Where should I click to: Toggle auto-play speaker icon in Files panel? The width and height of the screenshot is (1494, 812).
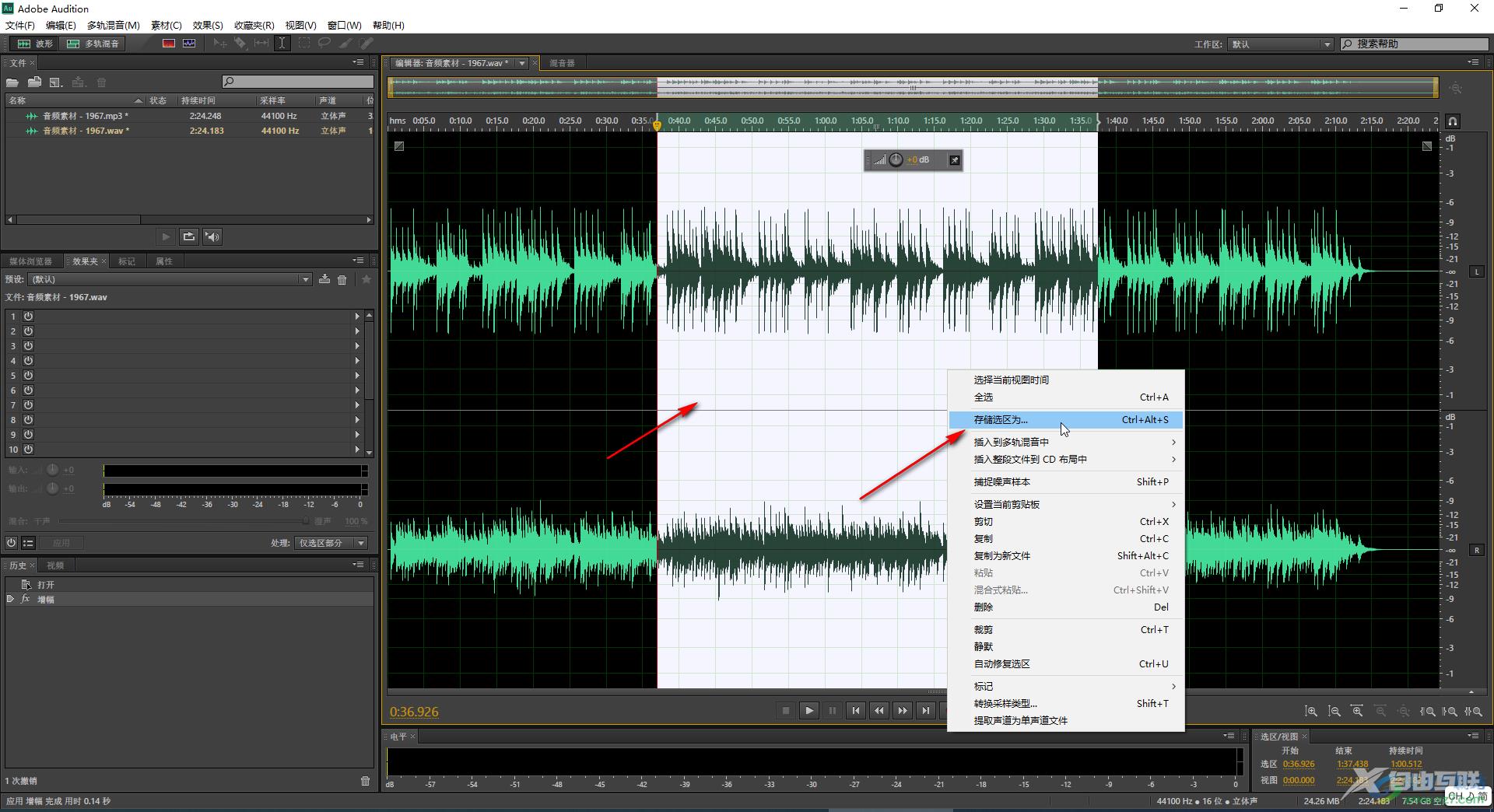click(x=212, y=236)
